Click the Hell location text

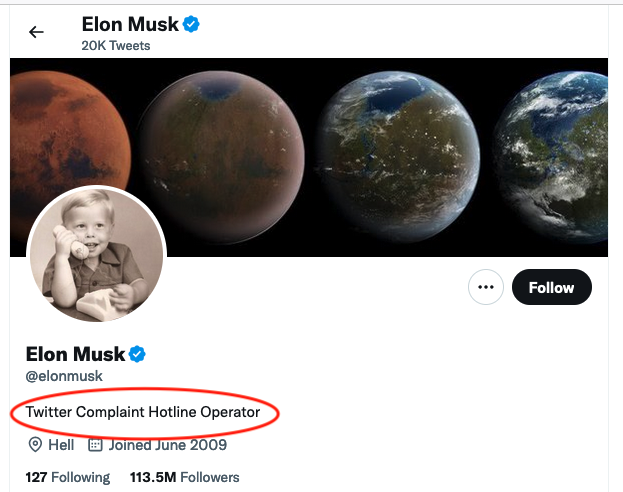61,445
